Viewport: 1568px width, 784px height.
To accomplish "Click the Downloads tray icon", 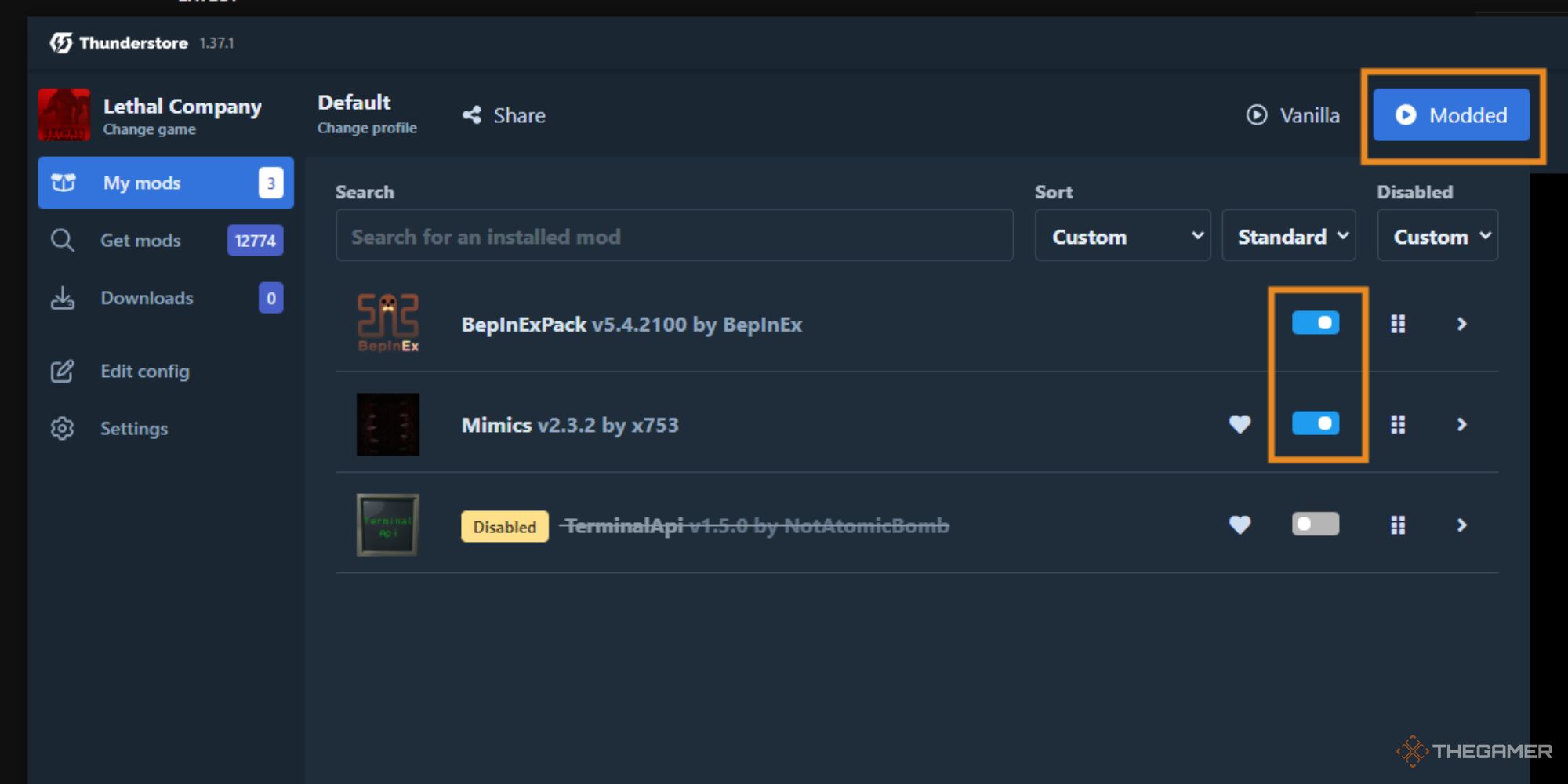I will [x=62, y=298].
